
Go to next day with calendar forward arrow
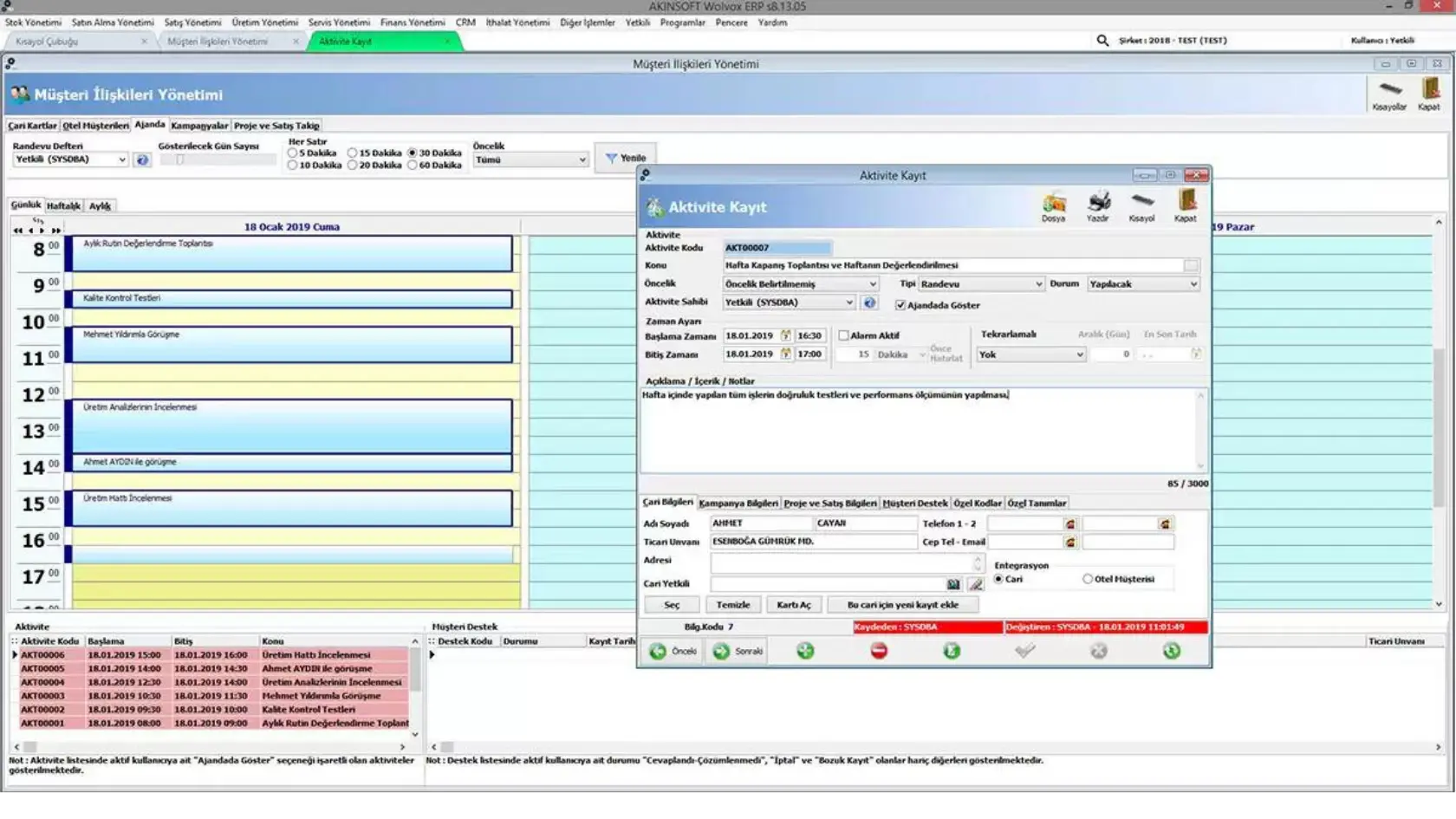(42, 231)
